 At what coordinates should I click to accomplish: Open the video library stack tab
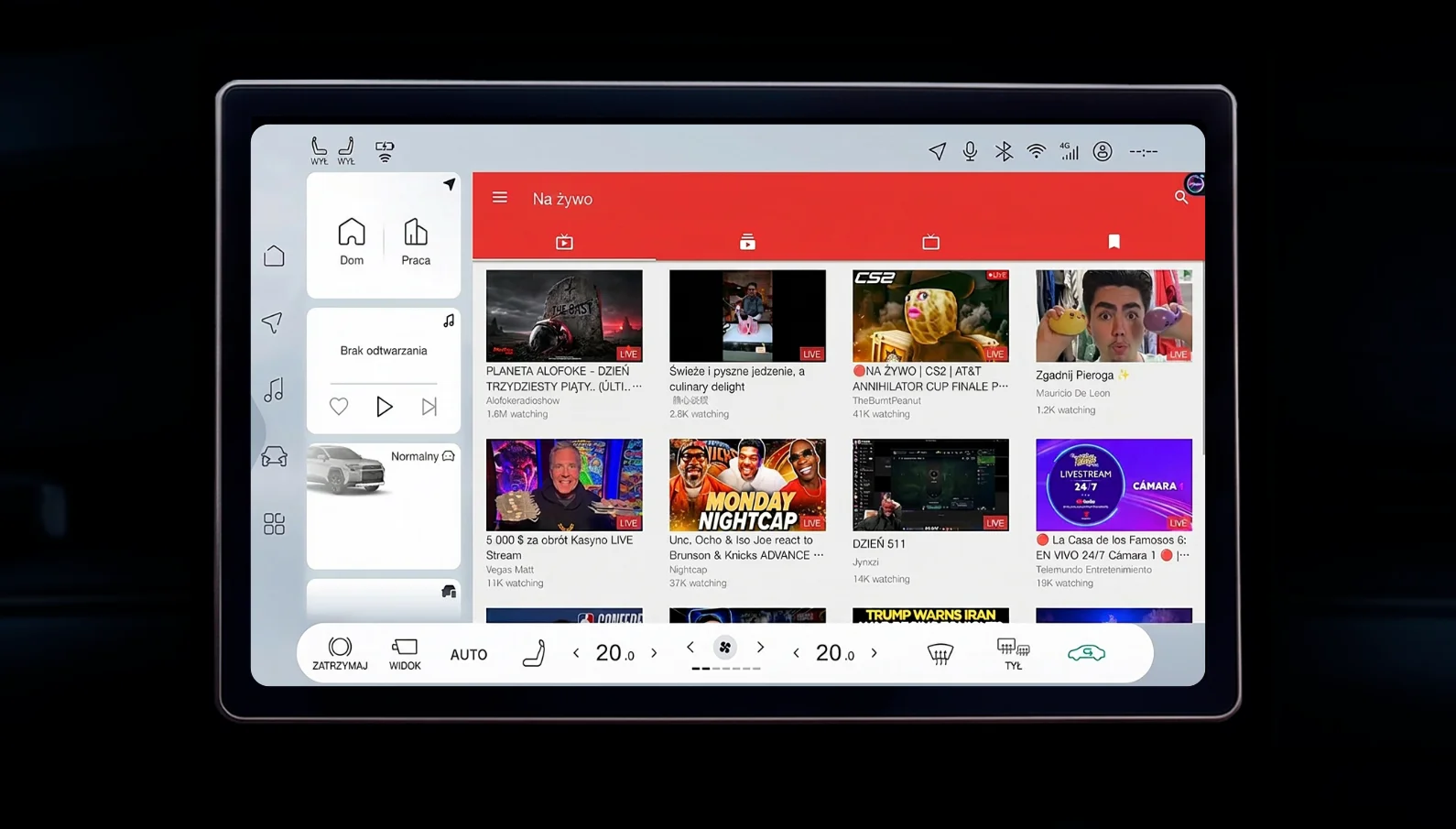point(747,242)
